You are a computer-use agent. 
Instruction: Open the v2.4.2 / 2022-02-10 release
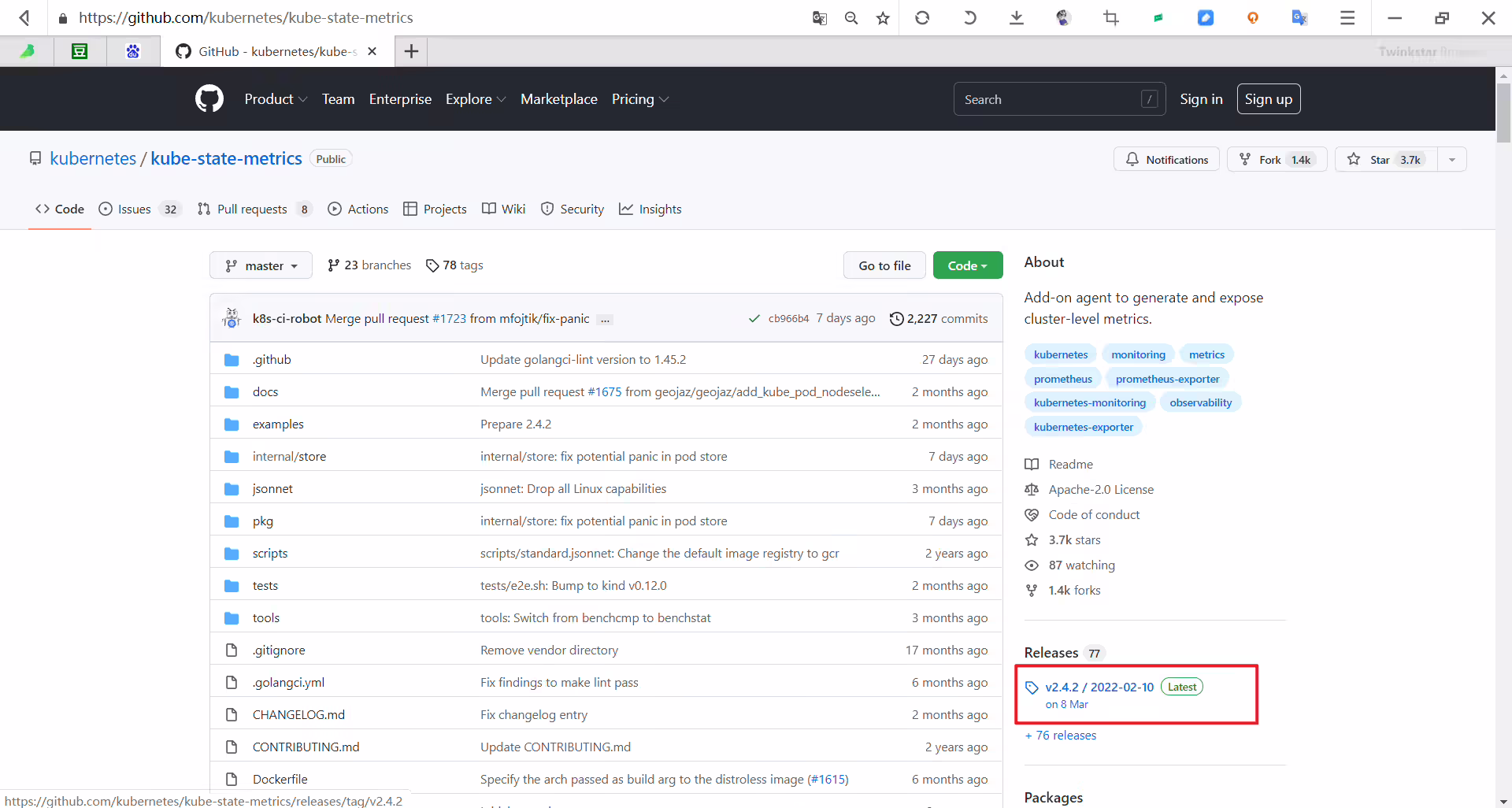point(1099,688)
